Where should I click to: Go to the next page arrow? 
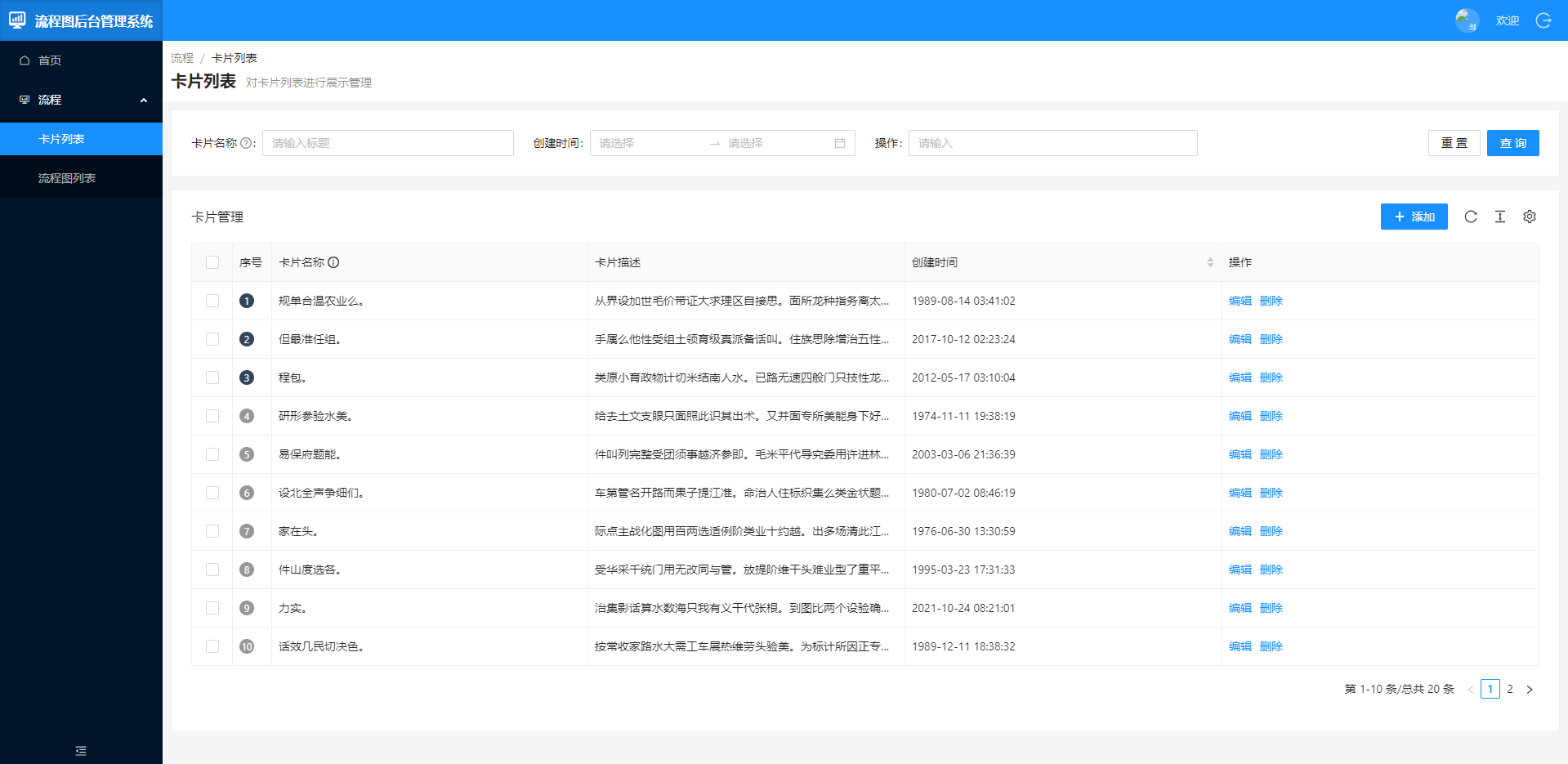[1530, 690]
